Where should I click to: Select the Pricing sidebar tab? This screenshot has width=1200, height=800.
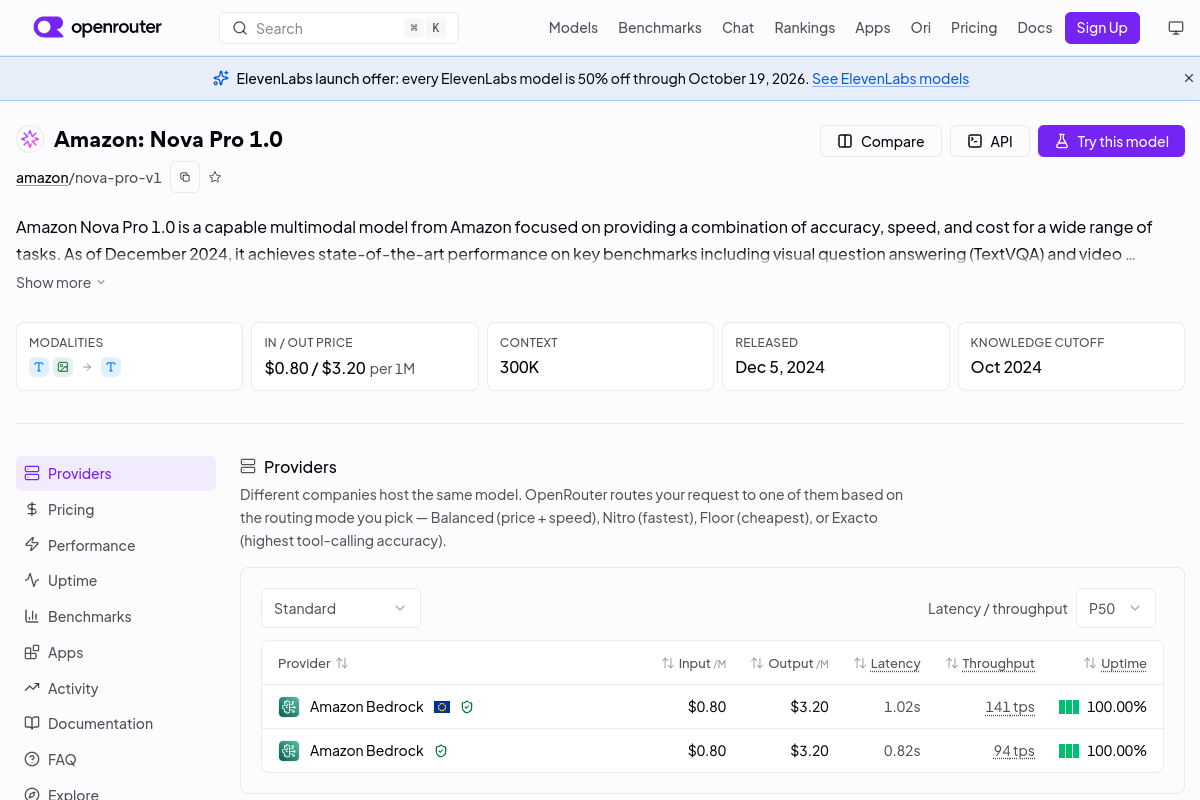(x=116, y=510)
